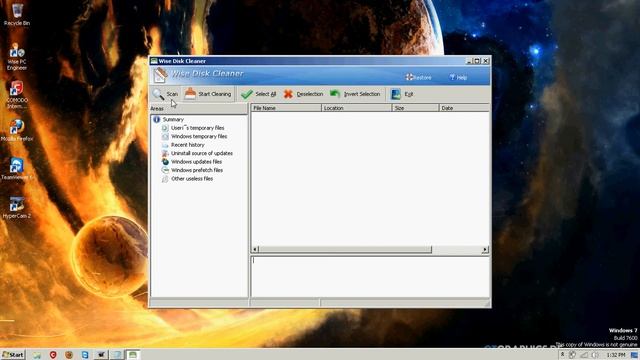Click the taskbar clock showing 1:32 PM
Viewport: 640px width, 360px height.
616,355
